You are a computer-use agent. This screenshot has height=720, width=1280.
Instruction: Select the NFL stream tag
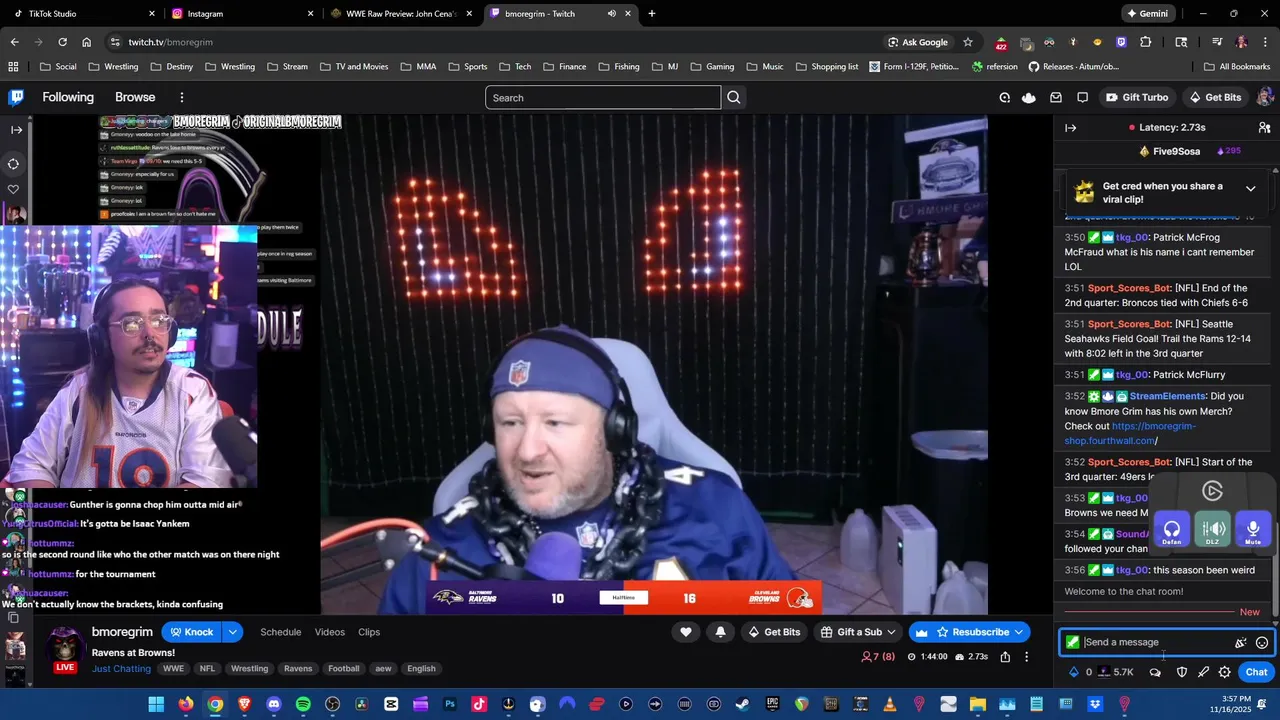[207, 668]
